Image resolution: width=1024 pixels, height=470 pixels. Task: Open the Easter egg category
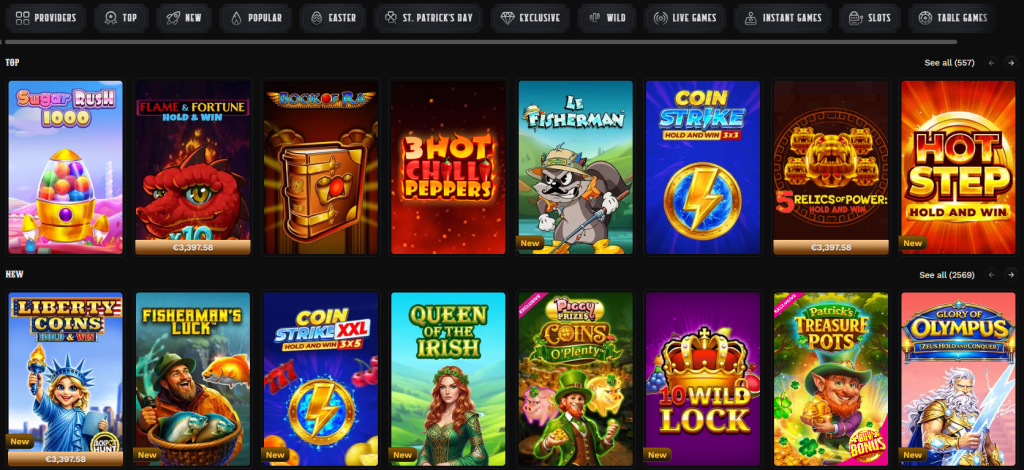[333, 18]
